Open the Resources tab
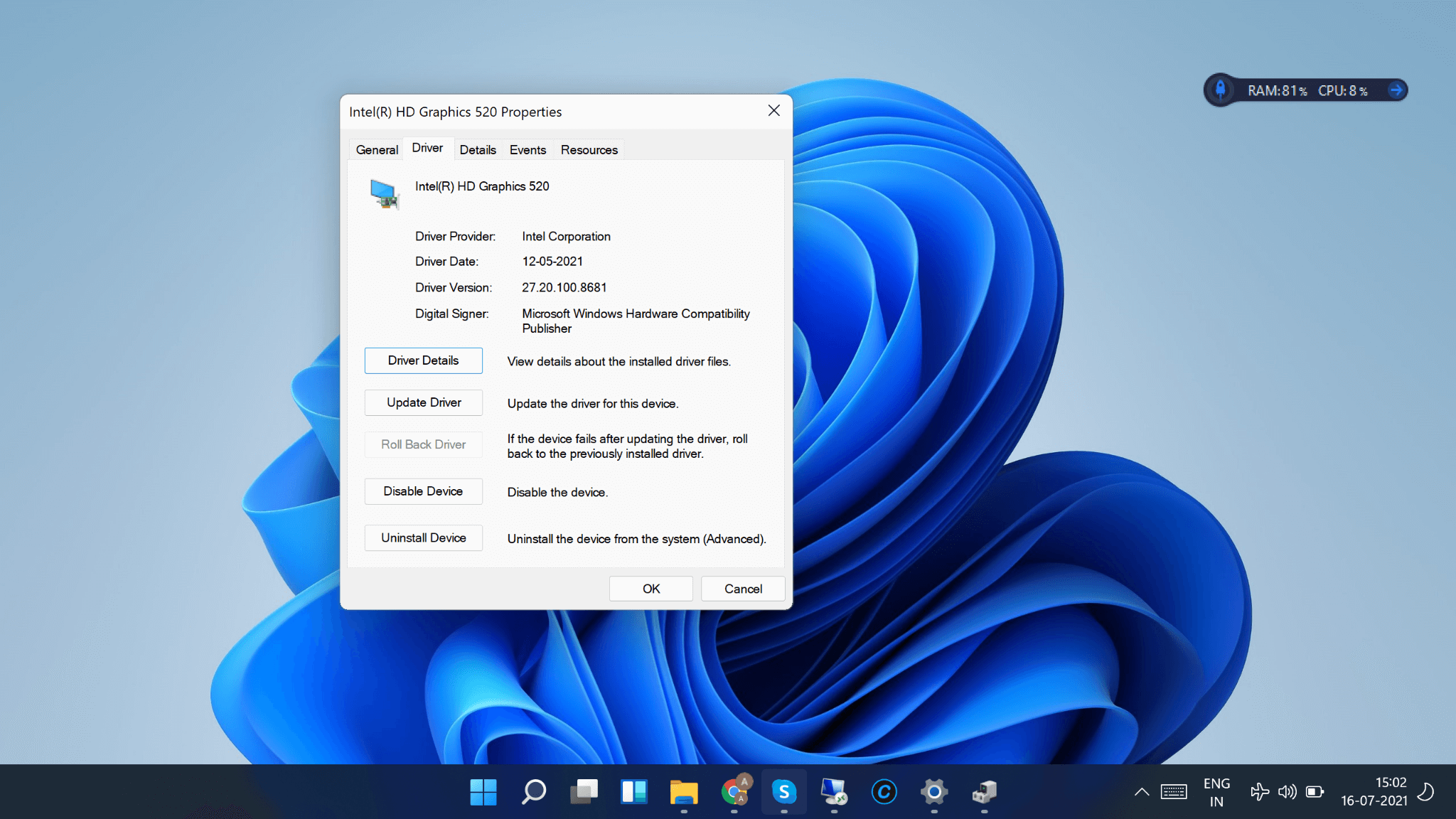 589,150
